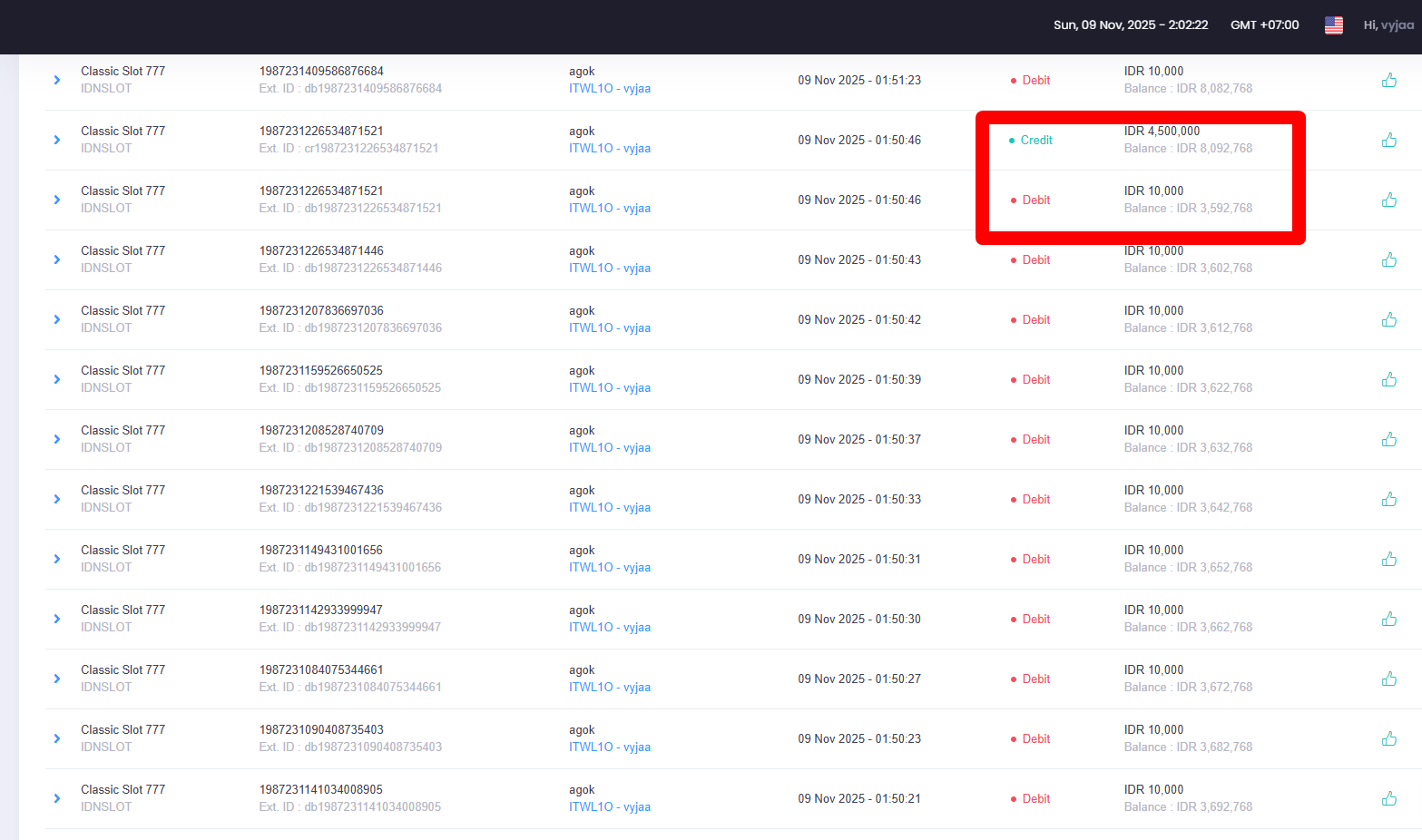The image size is (1422, 840).
Task: Click timestamp 09 Nov 2025 - 01:50:31
Action: tap(859, 559)
